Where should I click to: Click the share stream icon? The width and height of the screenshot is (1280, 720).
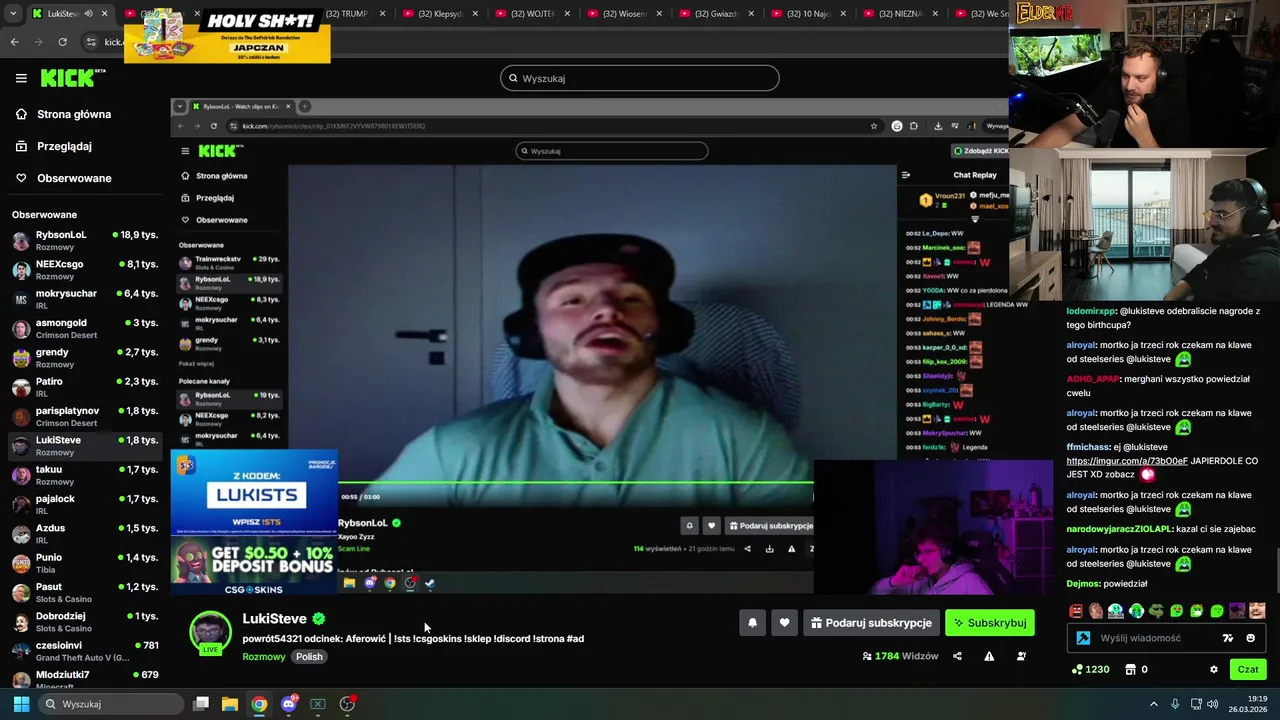pos(957,656)
